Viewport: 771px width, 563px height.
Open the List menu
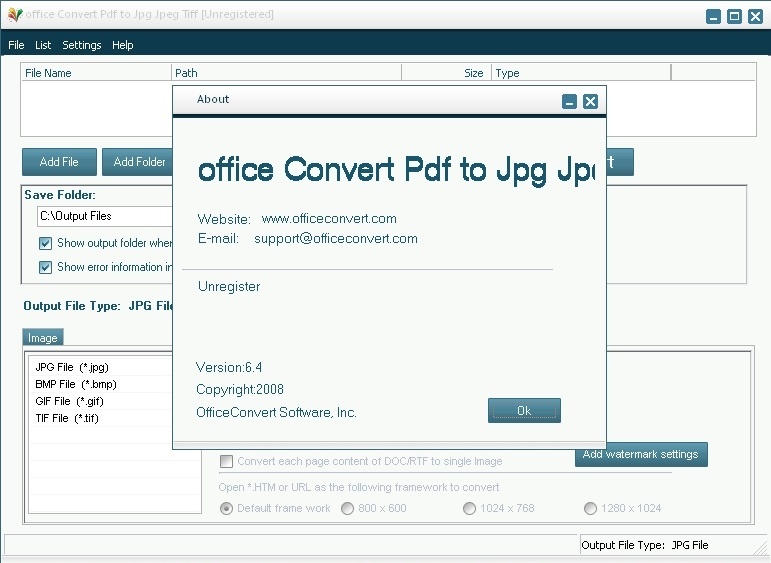[43, 45]
